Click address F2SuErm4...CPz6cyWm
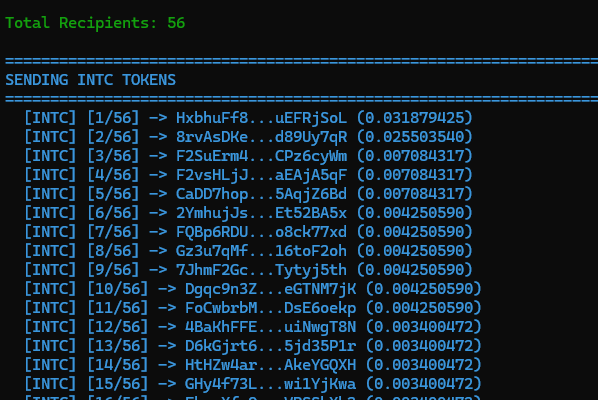The image size is (598, 400). tap(261, 156)
